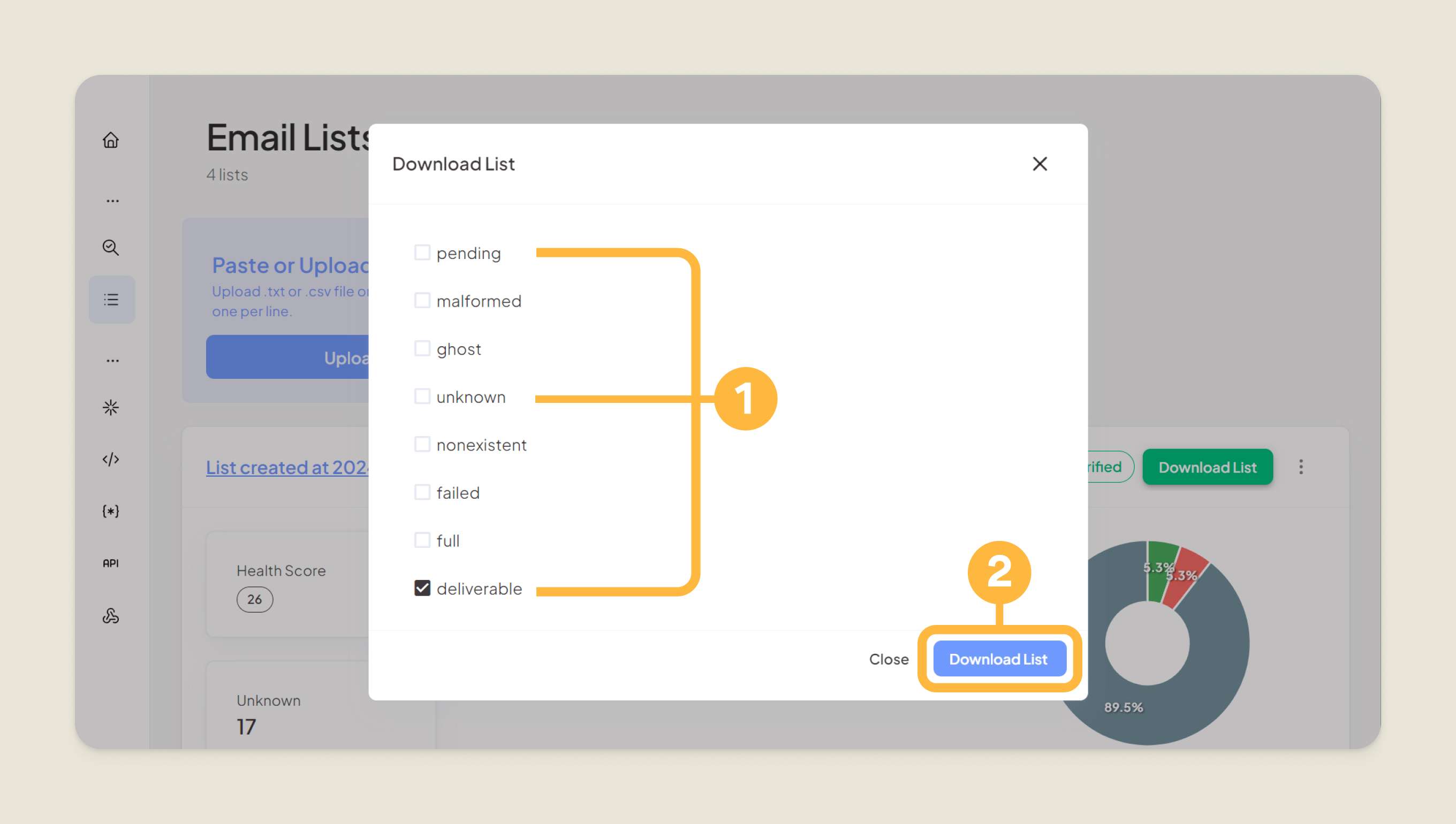Screen dimensions: 1456x824
Task: Enable the pending checkbox
Action: 422,253
